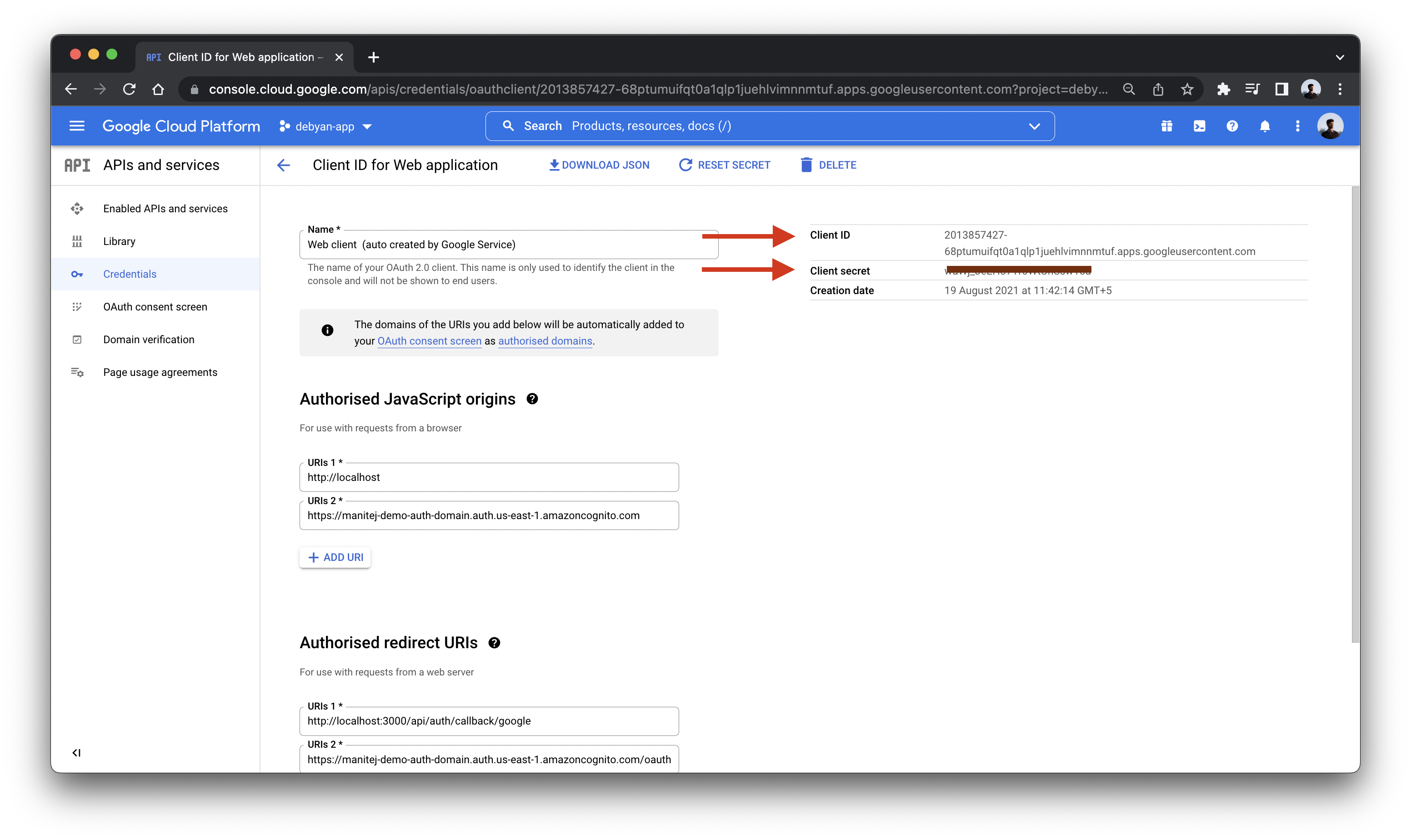This screenshot has height=840, width=1411.
Task: Open the media control playlist icon
Action: point(1252,89)
